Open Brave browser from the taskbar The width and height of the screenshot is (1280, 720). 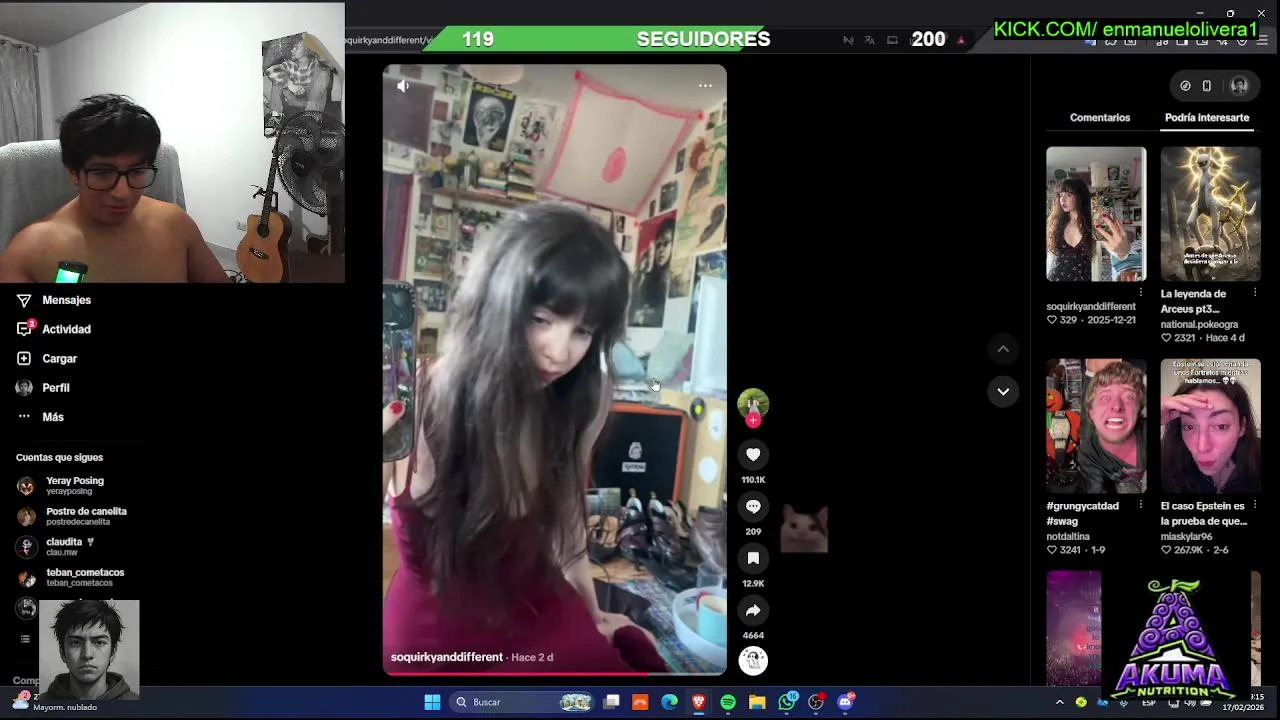click(699, 702)
